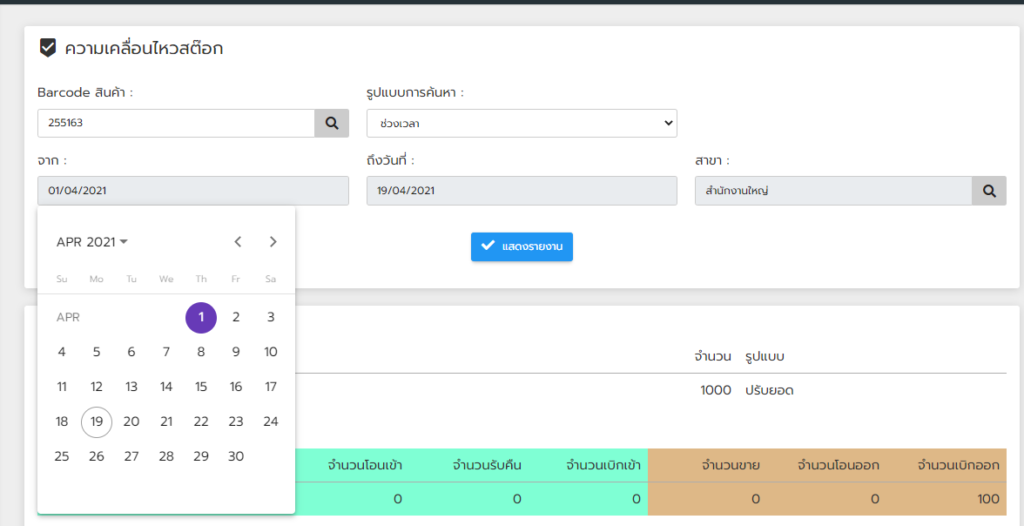This screenshot has height=526, width=1024.
Task: Click the from-date field 01/04/2021
Action: [x=193, y=191]
